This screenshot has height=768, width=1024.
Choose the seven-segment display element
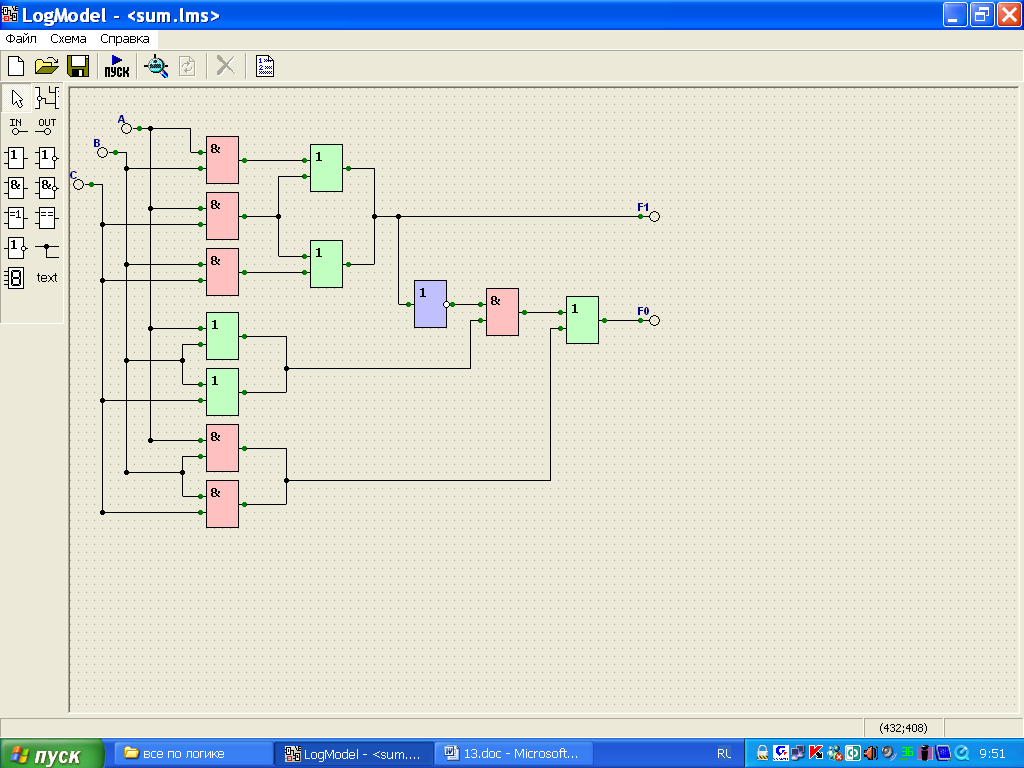(x=14, y=278)
